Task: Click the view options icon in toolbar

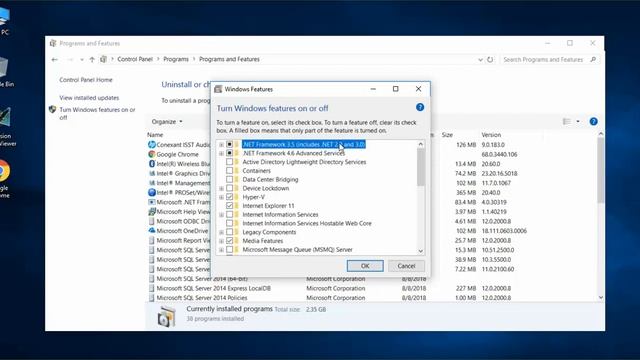Action: pyautogui.click(x=567, y=122)
